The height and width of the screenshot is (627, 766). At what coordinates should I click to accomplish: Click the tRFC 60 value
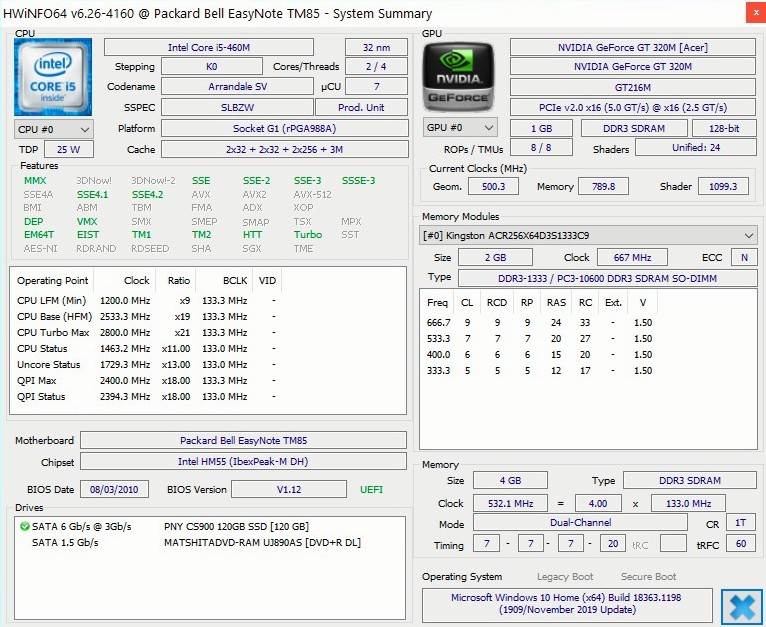[741, 543]
